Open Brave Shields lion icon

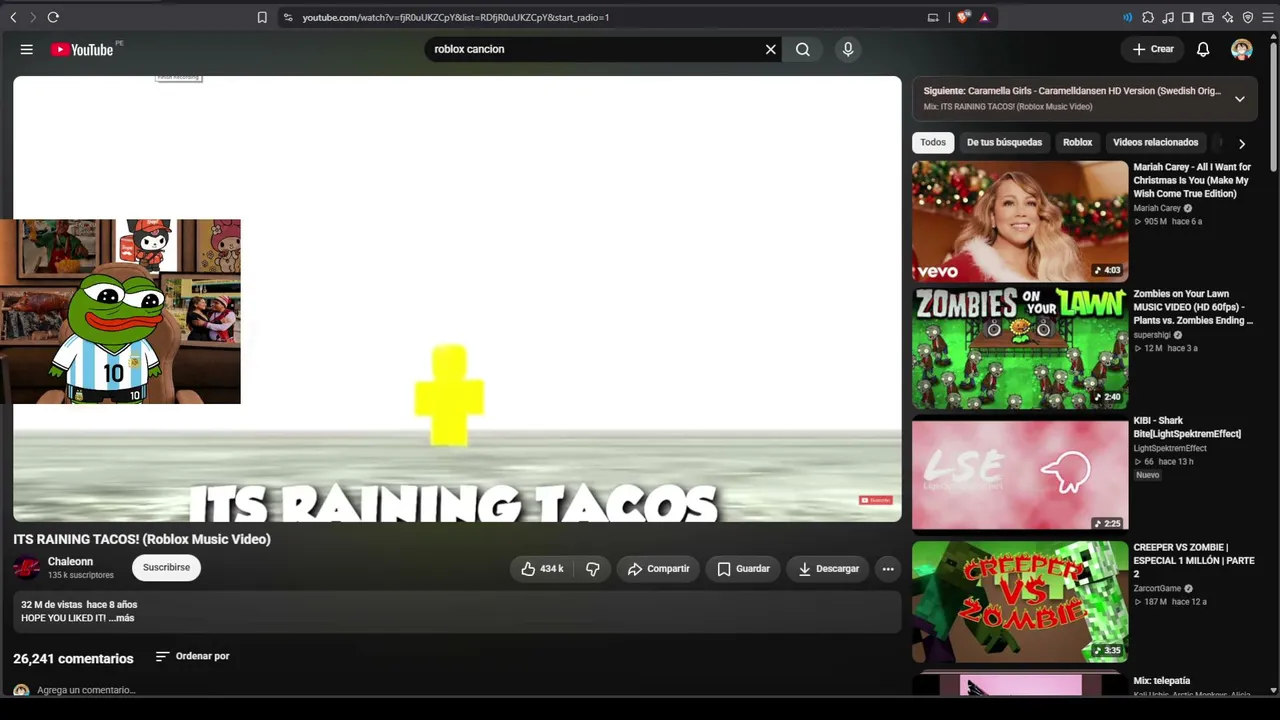click(963, 17)
